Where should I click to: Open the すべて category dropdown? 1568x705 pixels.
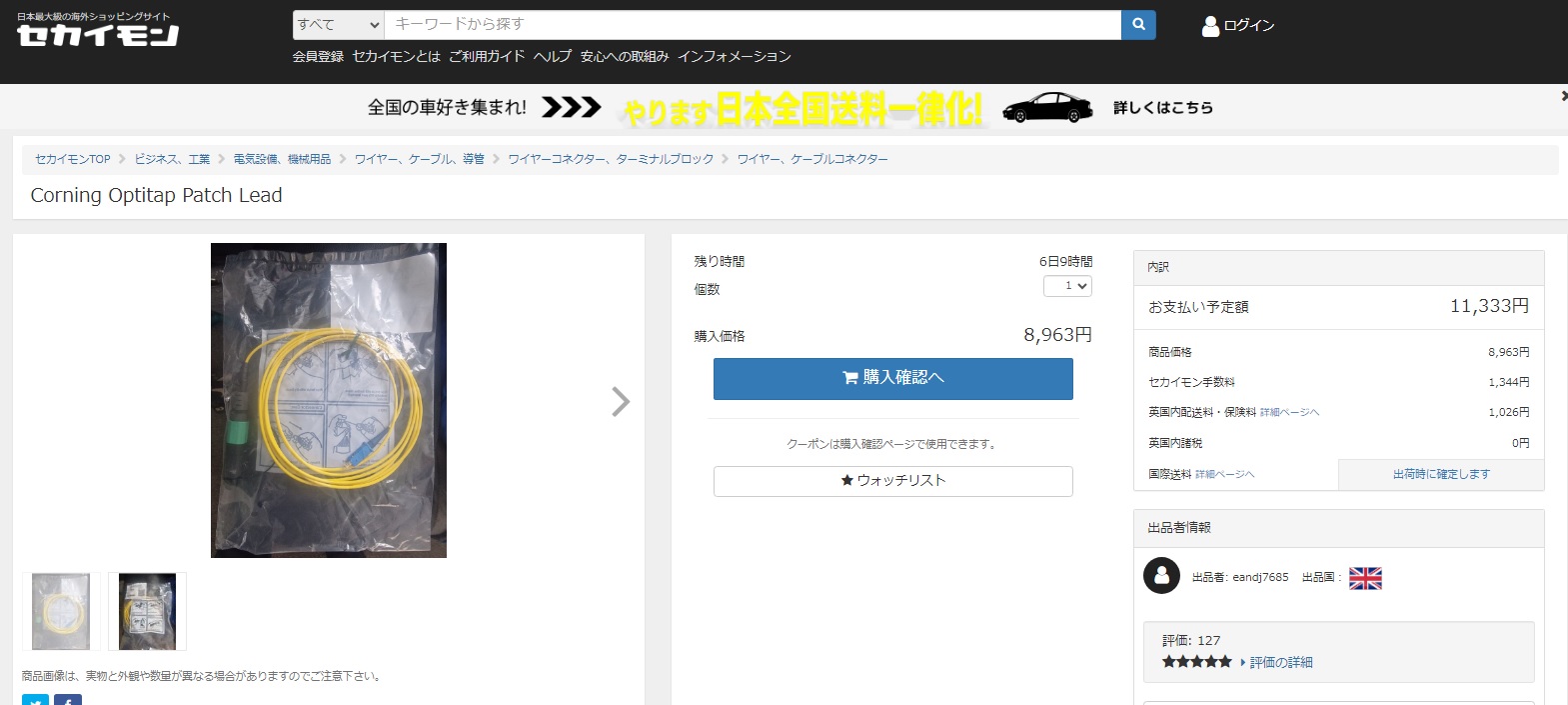point(339,25)
